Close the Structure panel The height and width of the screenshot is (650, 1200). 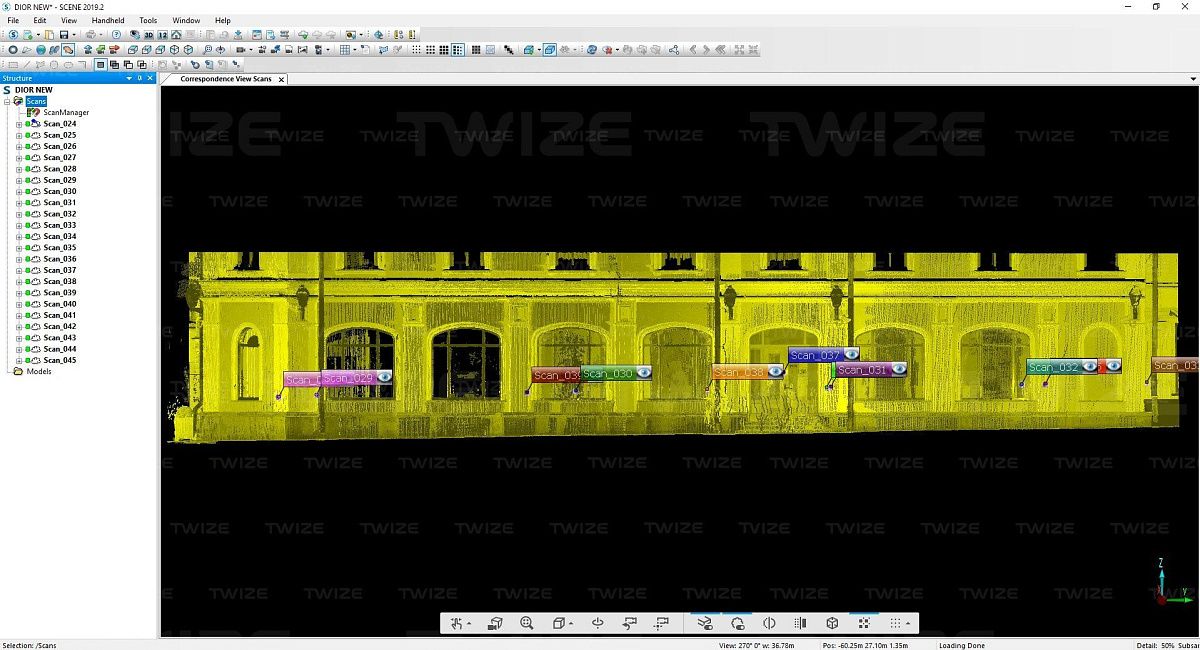[x=150, y=78]
